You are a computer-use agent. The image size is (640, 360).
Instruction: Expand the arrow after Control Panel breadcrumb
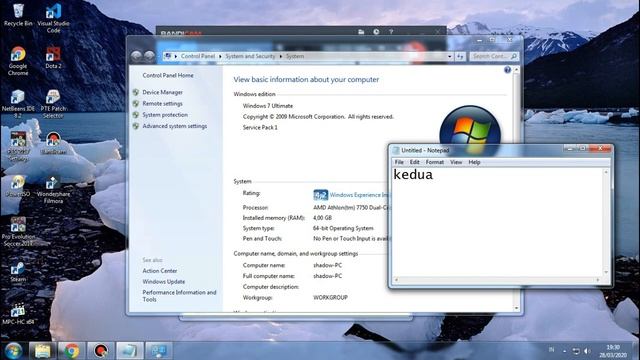point(220,56)
